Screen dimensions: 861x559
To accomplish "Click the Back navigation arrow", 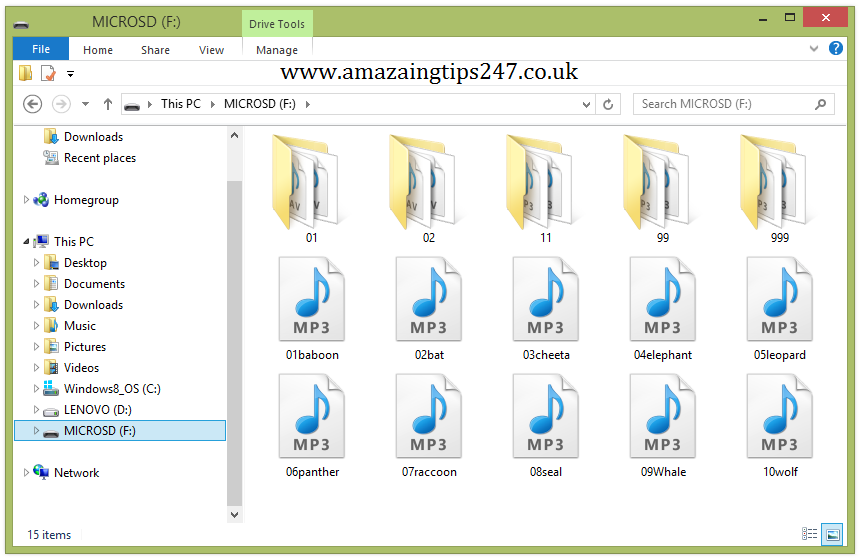I will [x=32, y=104].
